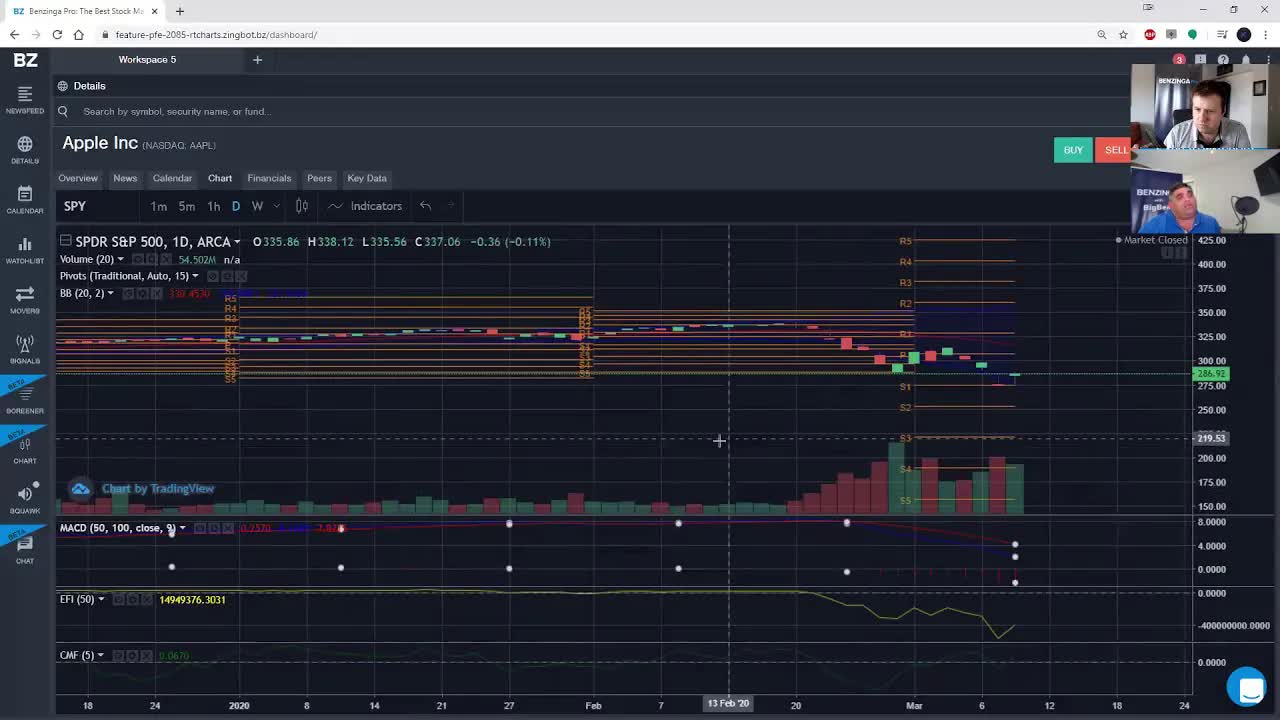Open the Calendar sidebar tool
Image resolution: width=1280 pixels, height=720 pixels.
pos(25,200)
